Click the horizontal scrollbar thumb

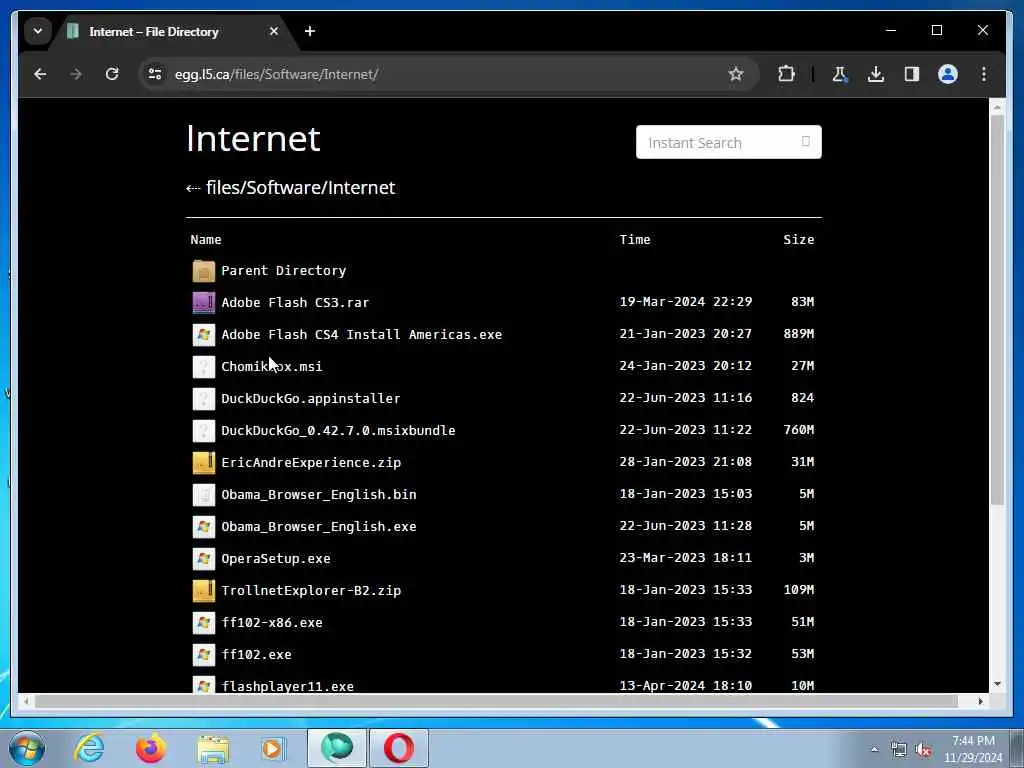496,701
